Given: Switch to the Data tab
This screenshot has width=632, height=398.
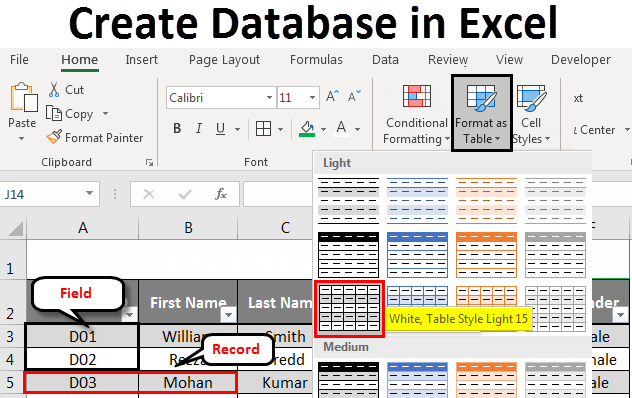Looking at the screenshot, I should 385,60.
